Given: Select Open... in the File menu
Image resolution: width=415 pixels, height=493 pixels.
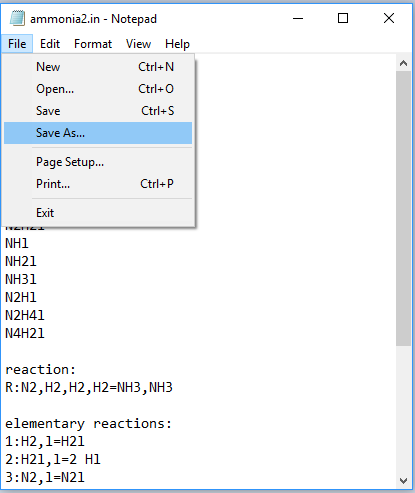Looking at the screenshot, I should tap(98, 89).
